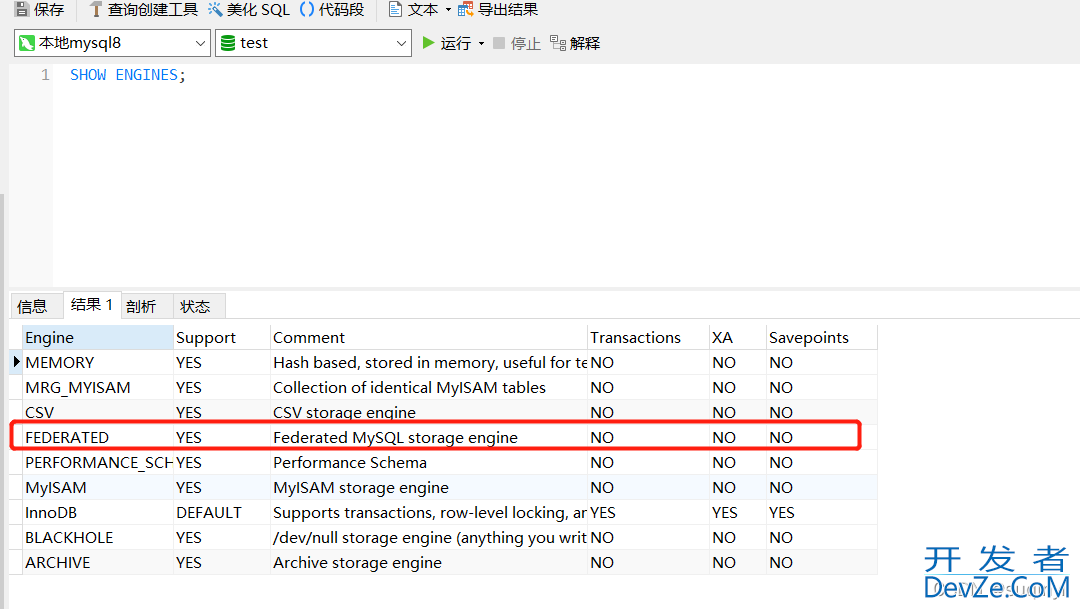Click the YES Savepoints cell in InnoDB row
This screenshot has width=1080, height=609.
point(822,513)
